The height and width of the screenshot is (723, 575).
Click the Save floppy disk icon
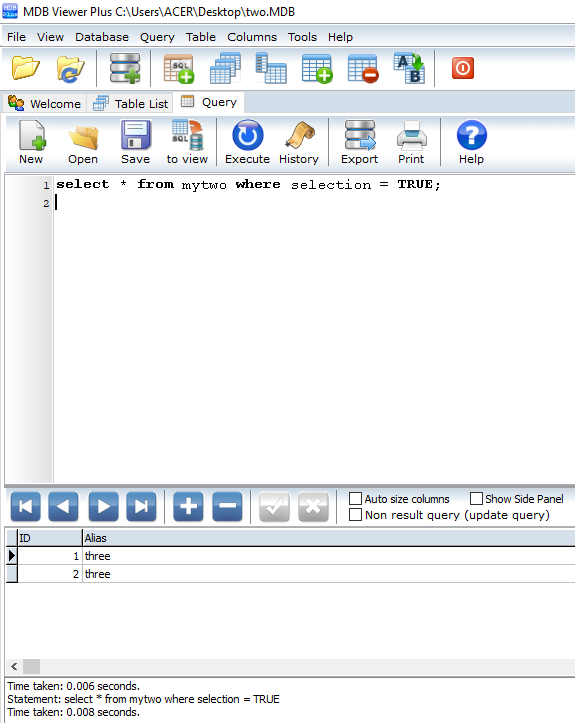[136, 135]
